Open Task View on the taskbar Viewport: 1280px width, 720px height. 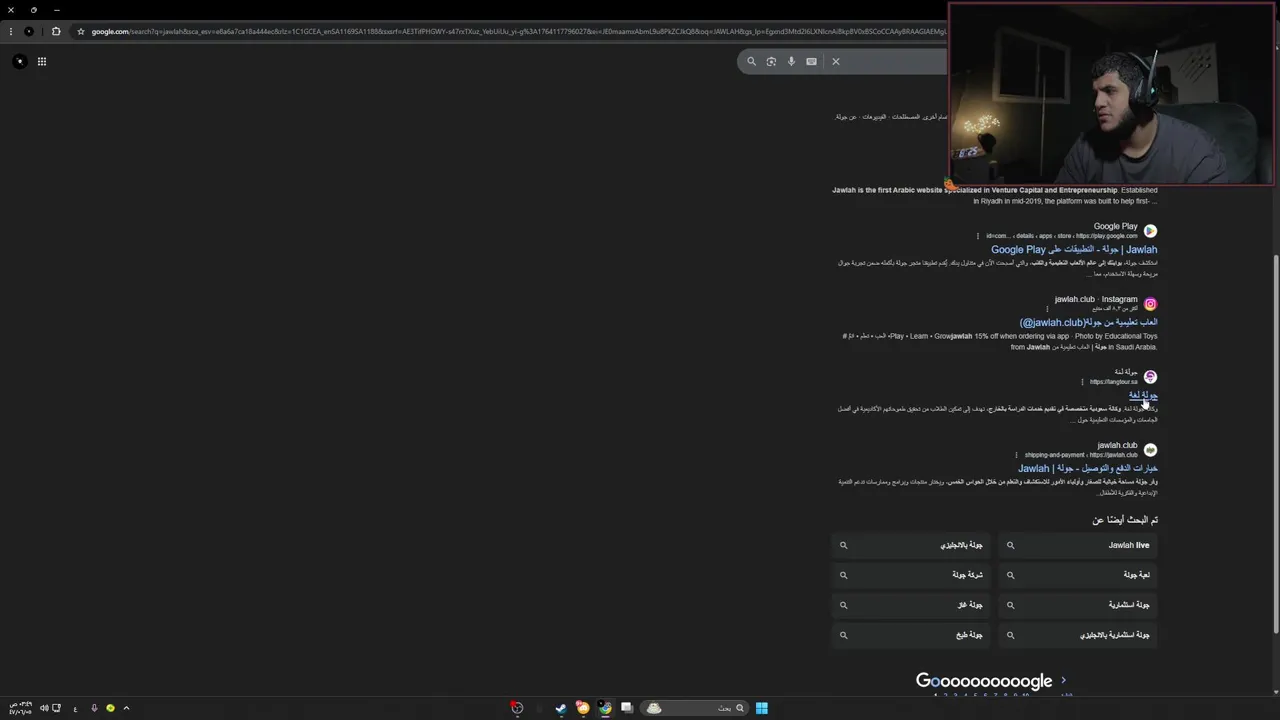tap(627, 708)
